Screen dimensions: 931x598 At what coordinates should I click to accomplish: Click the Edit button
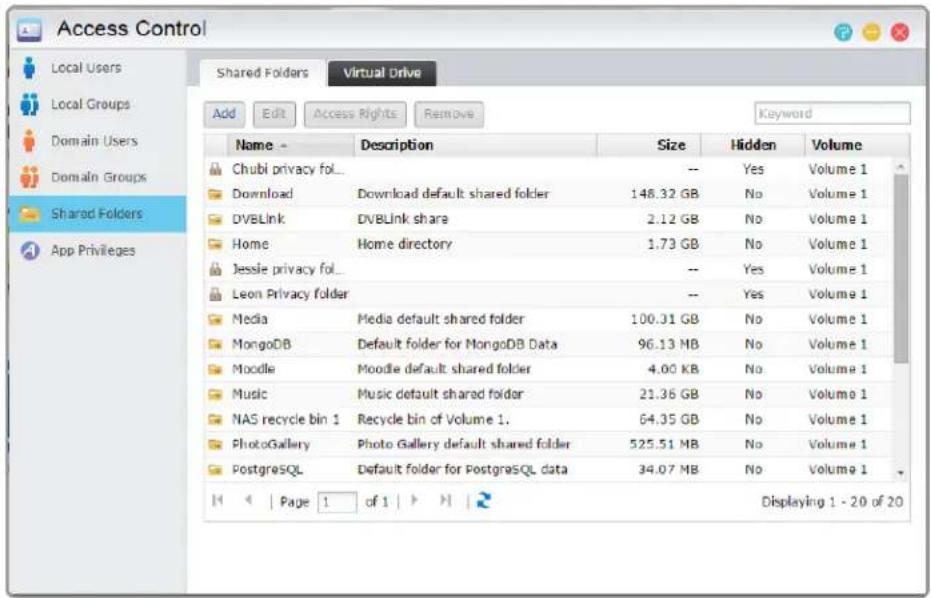click(274, 114)
